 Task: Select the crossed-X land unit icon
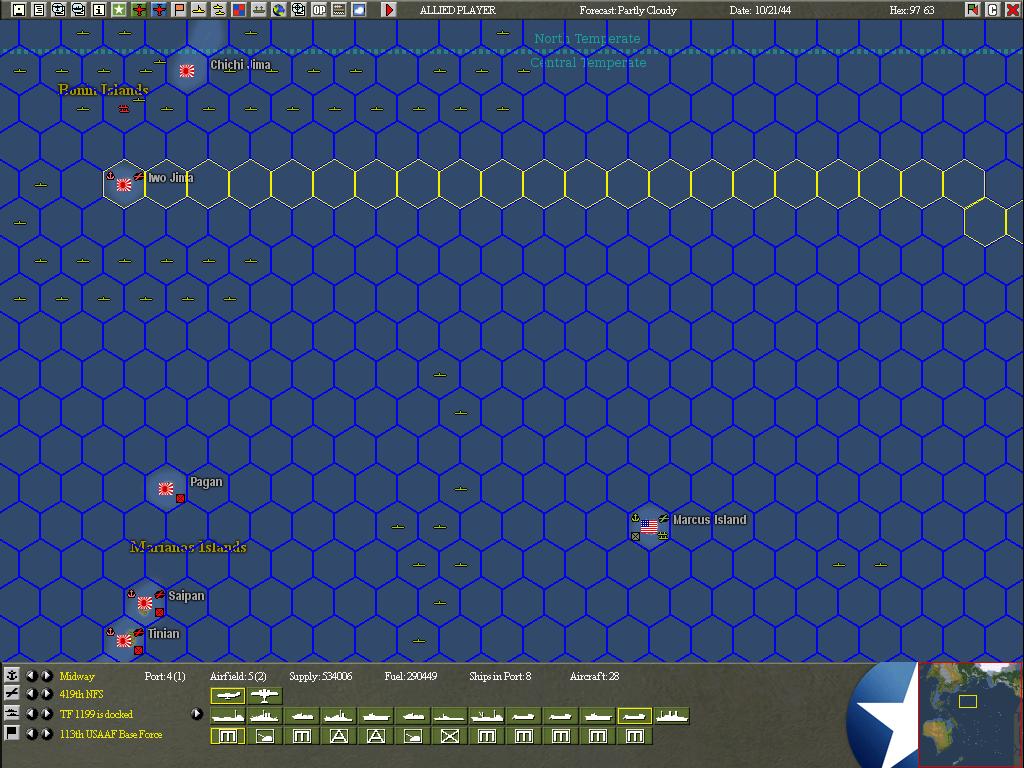449,737
